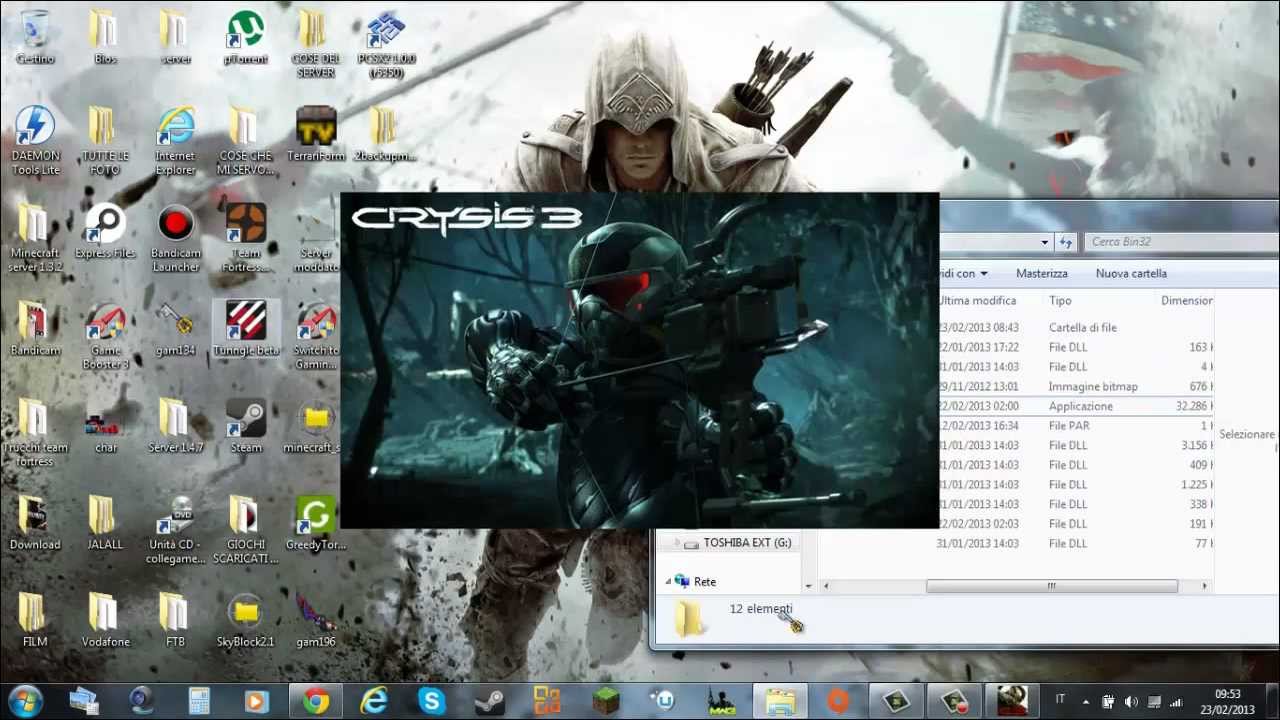Select the TUTTE LE FOTO folder
Viewport: 1280px width, 720px height.
(105, 141)
